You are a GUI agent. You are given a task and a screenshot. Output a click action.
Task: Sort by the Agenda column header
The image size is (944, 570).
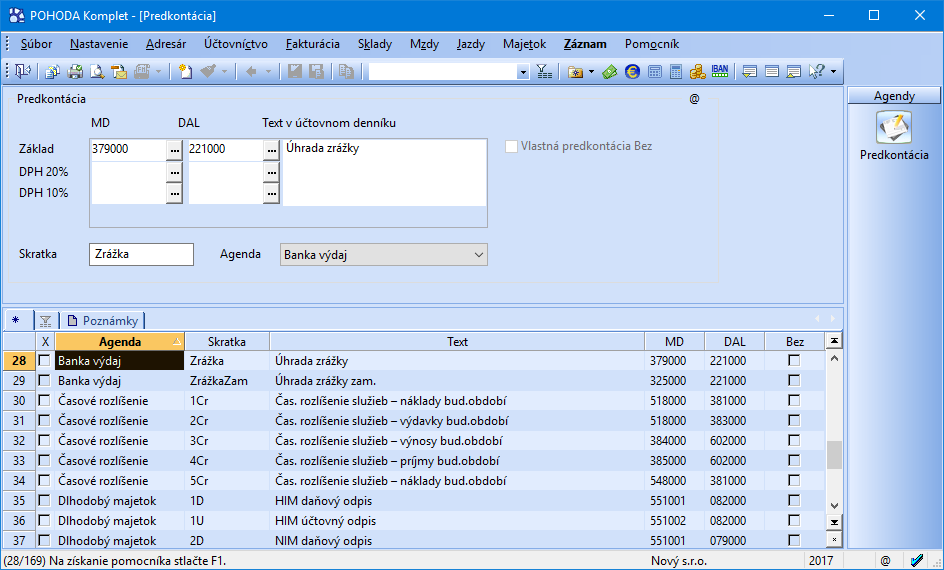[119, 341]
